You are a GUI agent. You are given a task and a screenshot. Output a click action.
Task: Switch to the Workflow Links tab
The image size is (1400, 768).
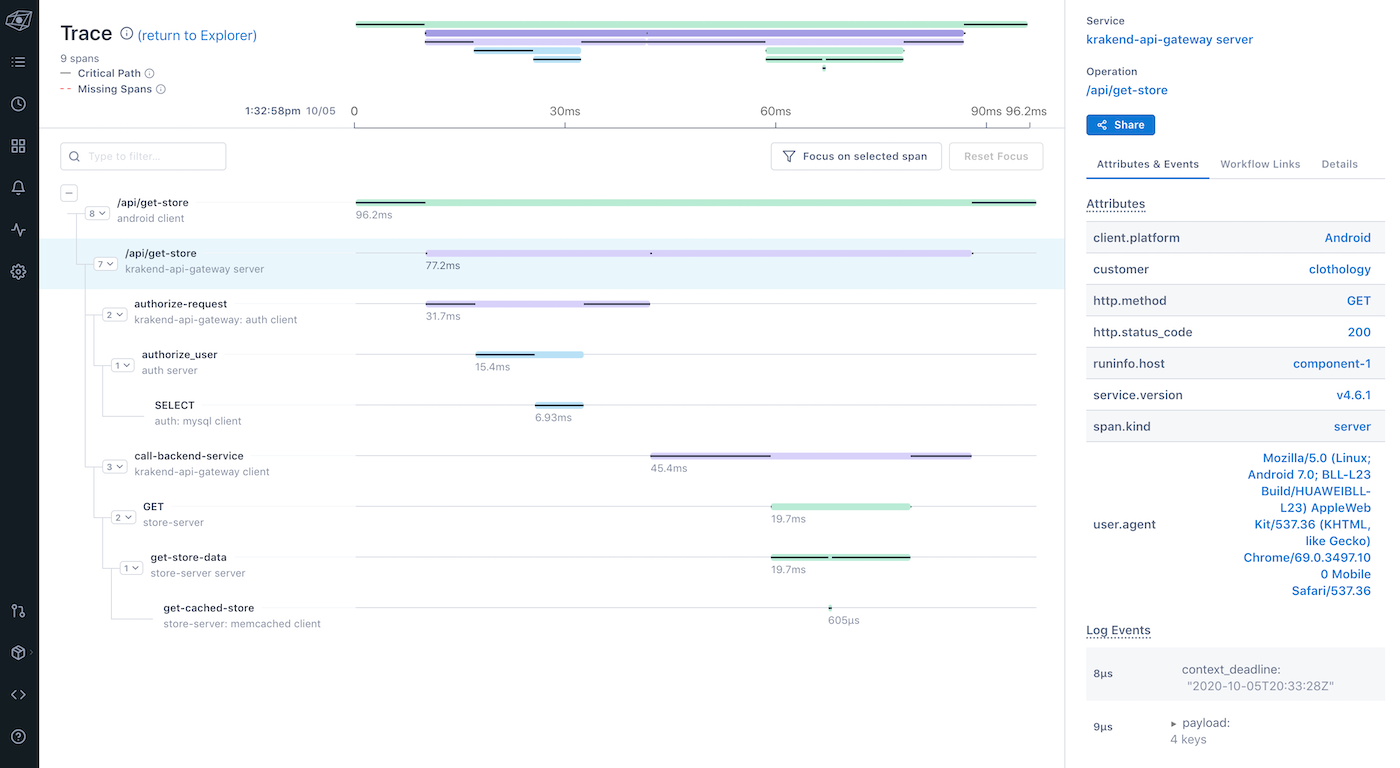coord(1260,164)
